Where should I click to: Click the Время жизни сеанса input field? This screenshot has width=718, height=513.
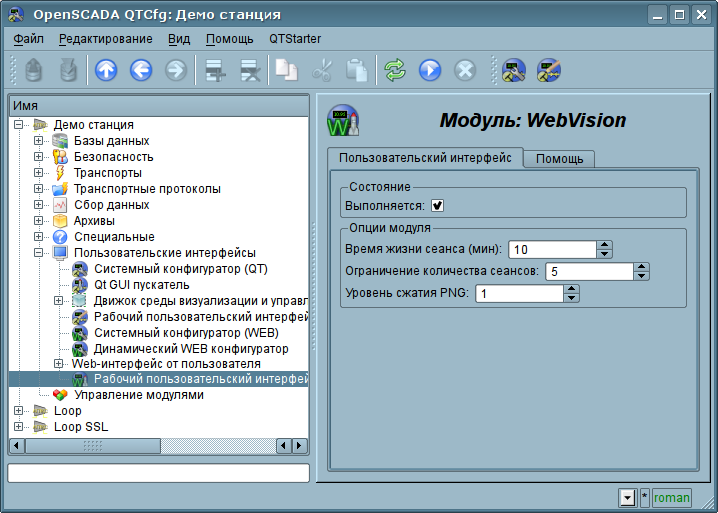click(552, 250)
